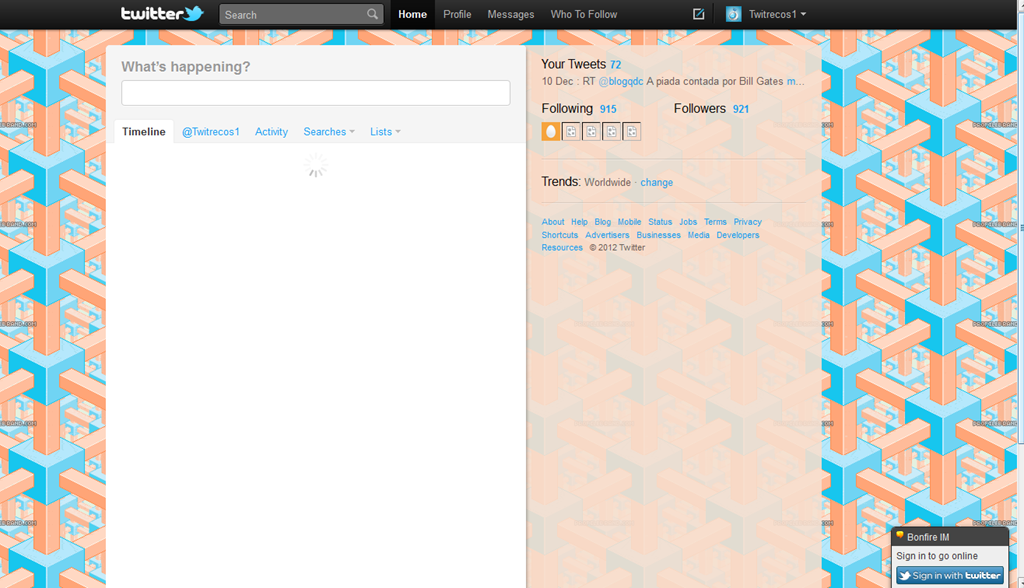Click the Twitrecos1 avatar in top bar
1024x588 pixels.
733,14
